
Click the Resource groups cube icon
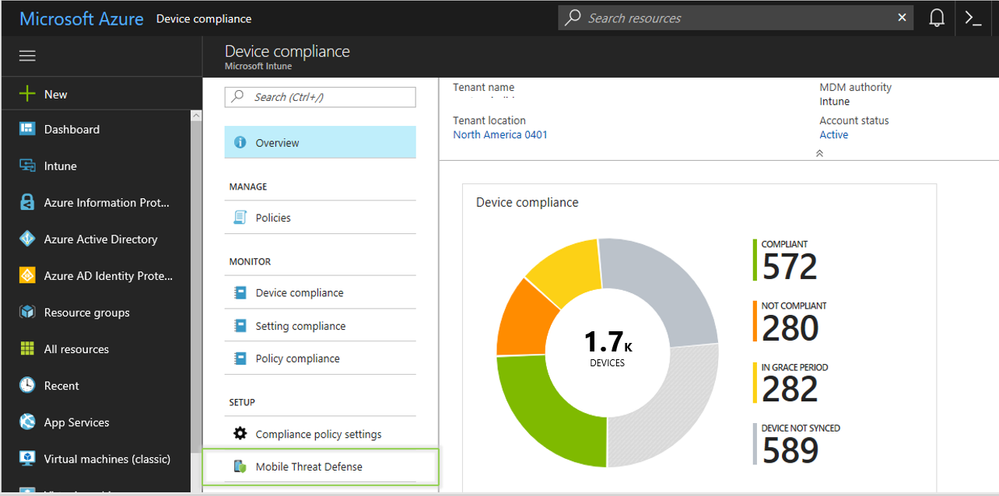click(27, 312)
